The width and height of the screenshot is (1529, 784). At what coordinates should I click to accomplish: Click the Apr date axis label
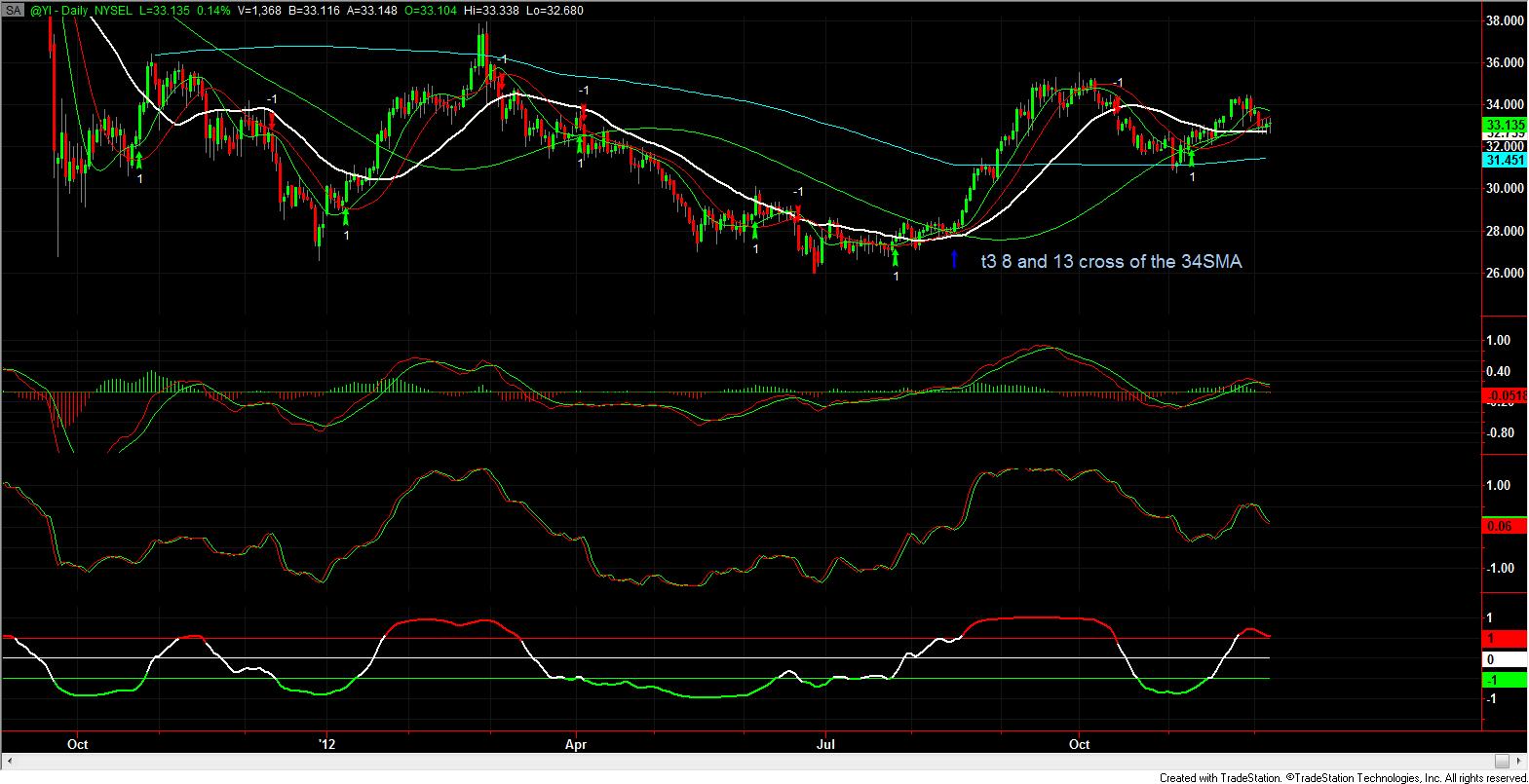(576, 744)
